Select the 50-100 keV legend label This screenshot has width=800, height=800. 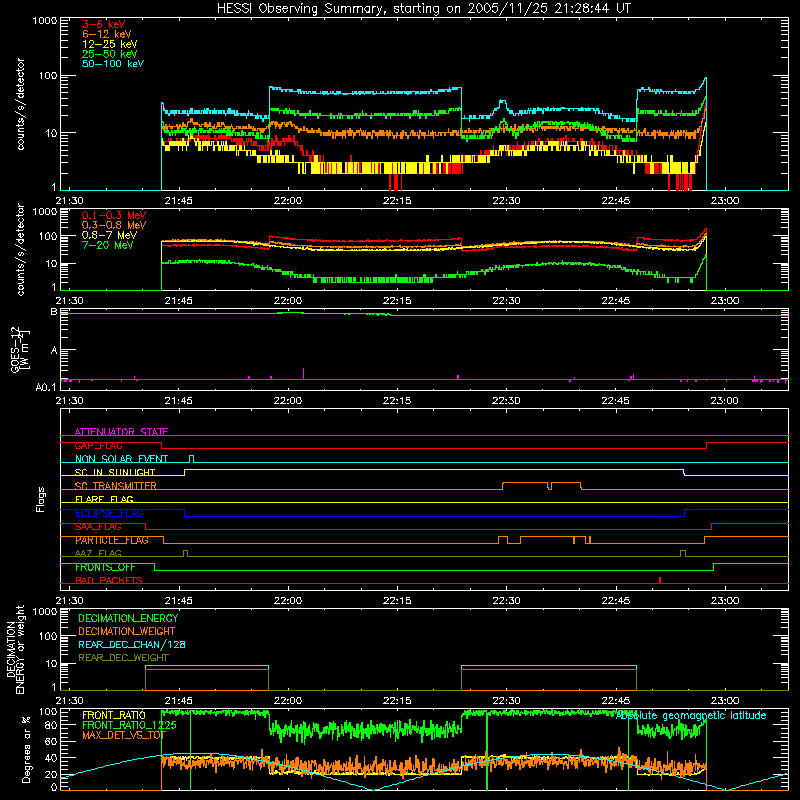pyautogui.click(x=113, y=64)
